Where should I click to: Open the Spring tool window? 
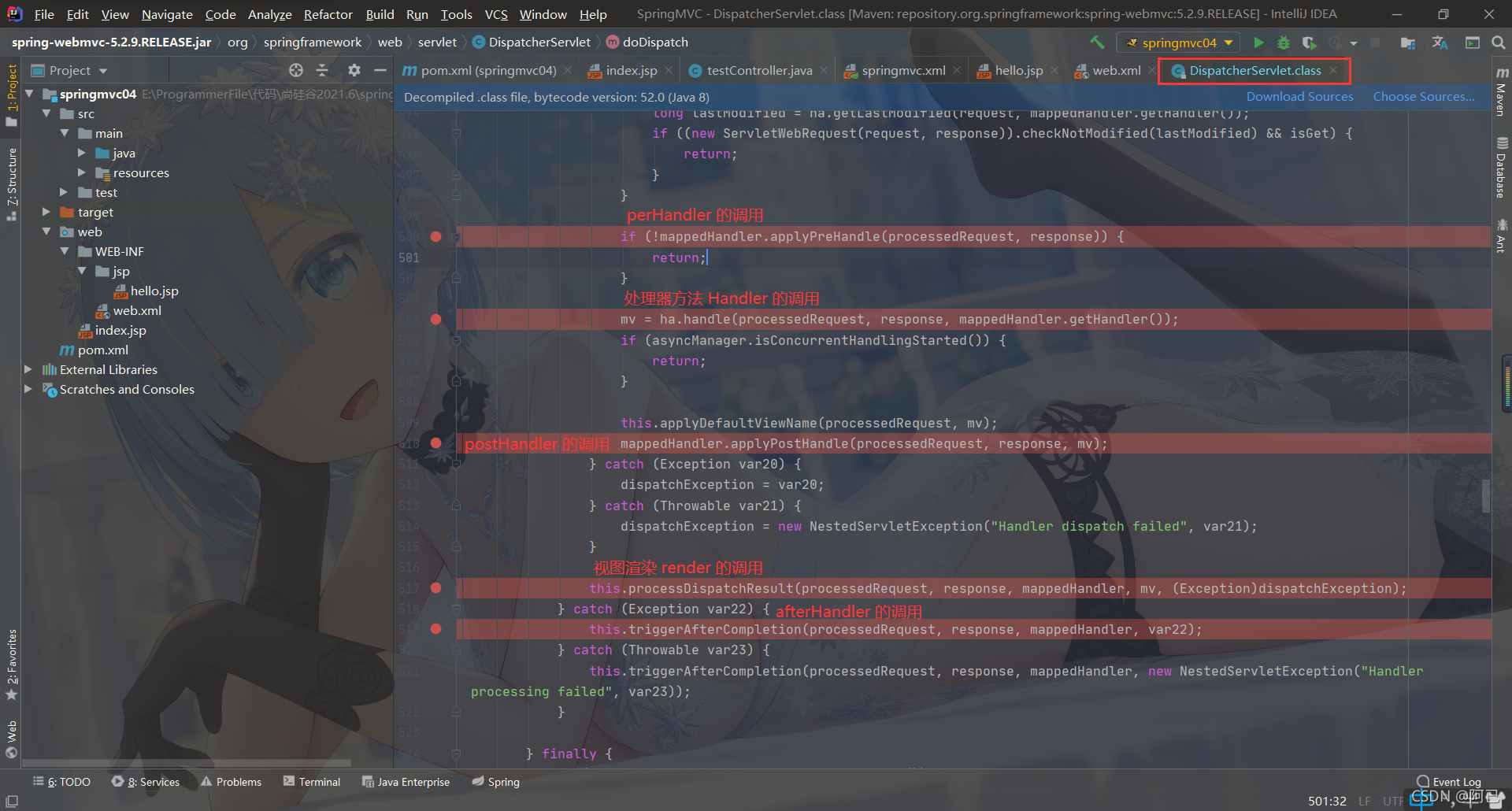[x=495, y=782]
